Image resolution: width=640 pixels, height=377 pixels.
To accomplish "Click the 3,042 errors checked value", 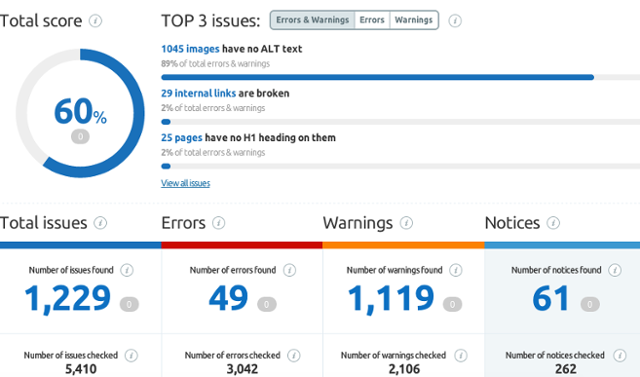I will 242,369.
